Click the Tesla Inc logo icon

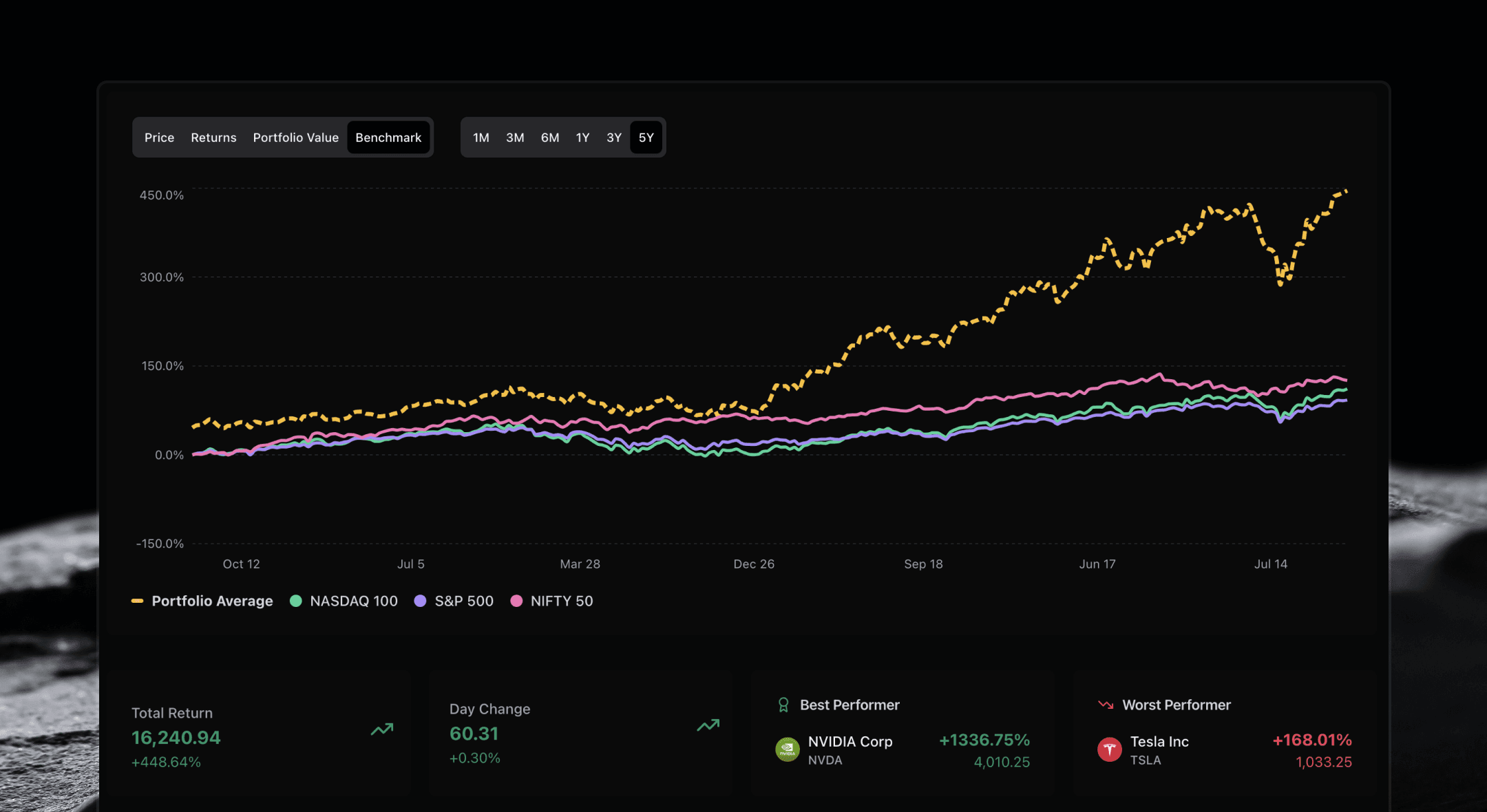pyautogui.click(x=1109, y=749)
